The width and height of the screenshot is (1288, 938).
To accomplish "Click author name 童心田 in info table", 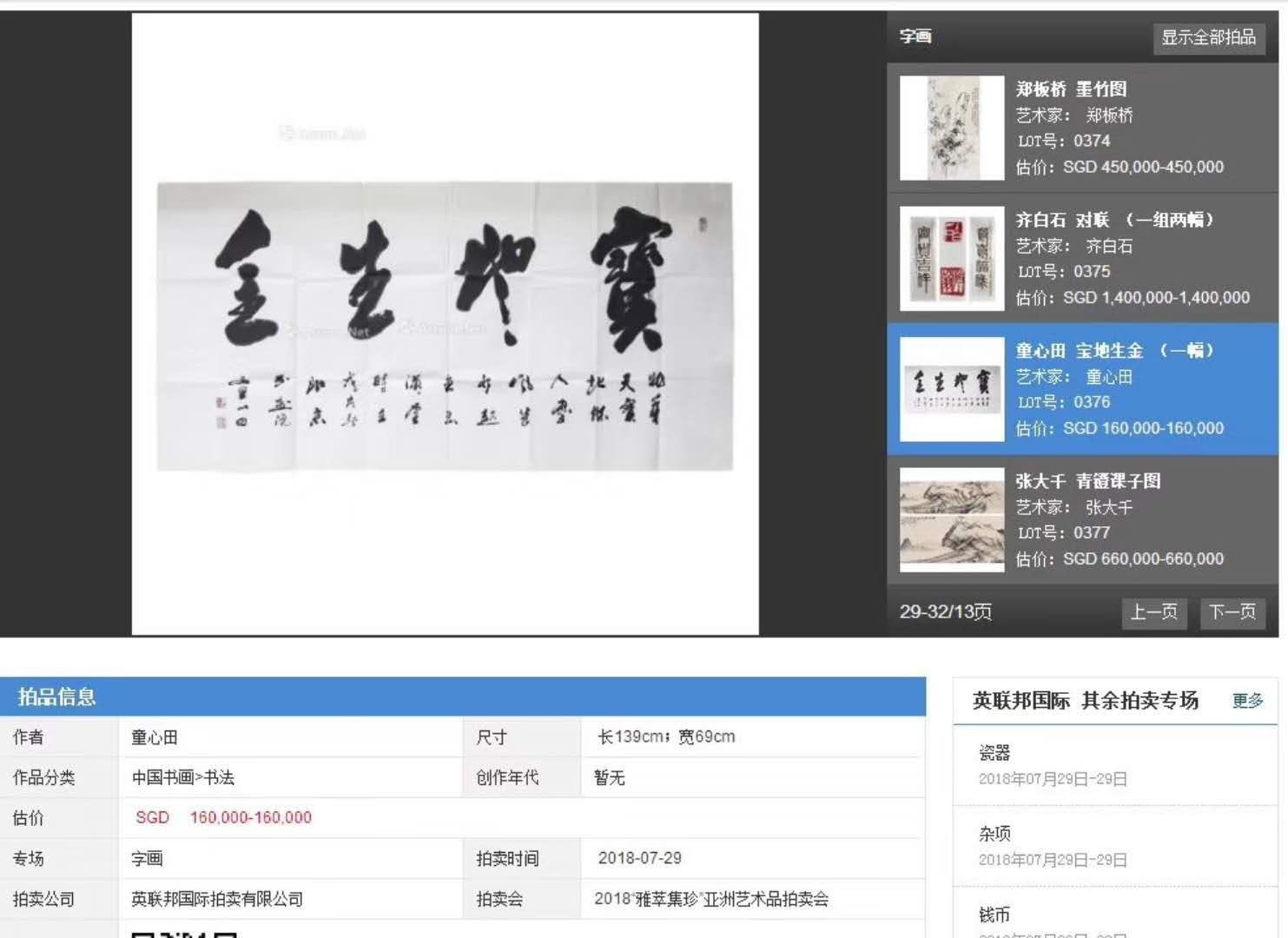I will click(155, 737).
